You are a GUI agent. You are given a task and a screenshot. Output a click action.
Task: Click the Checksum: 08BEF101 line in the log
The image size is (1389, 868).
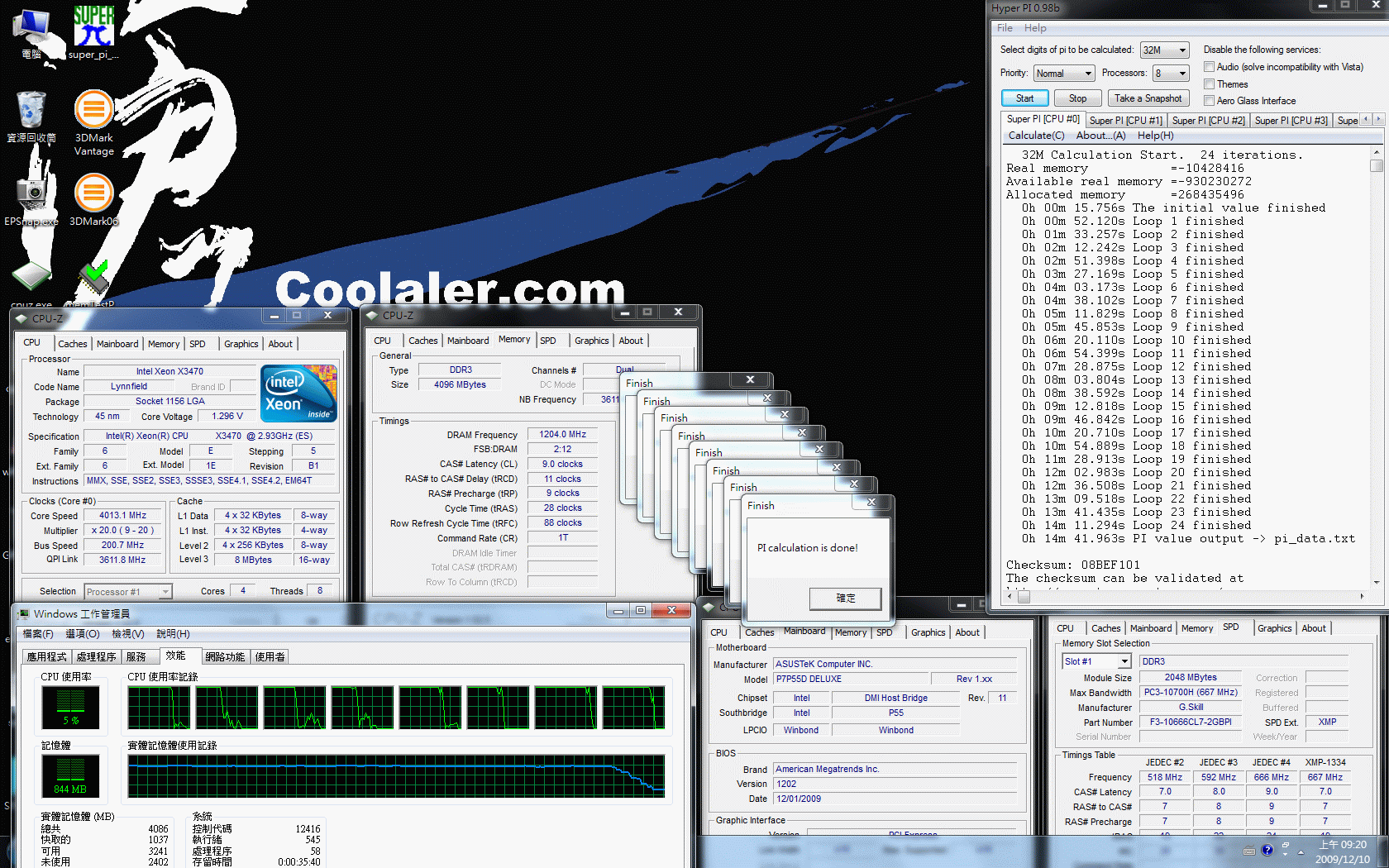click(1072, 565)
